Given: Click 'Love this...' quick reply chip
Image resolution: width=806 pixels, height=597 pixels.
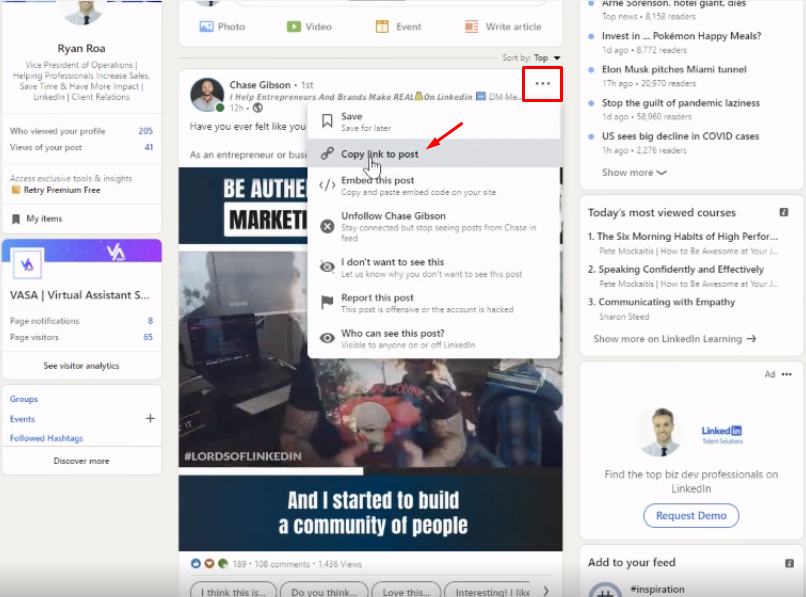Looking at the screenshot, I should [406, 591].
